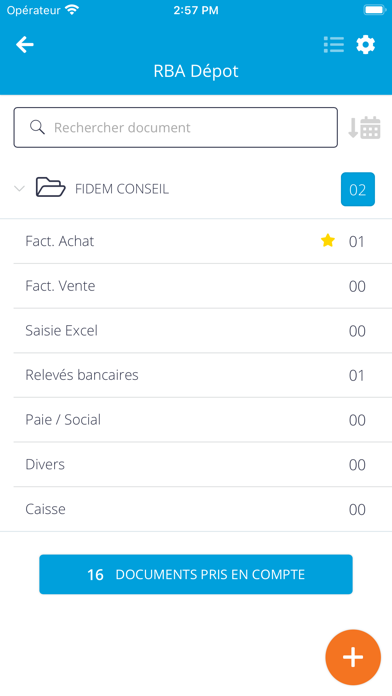This screenshot has width=392, height=696.
Task: Open the list view icon in header
Action: tap(334, 45)
